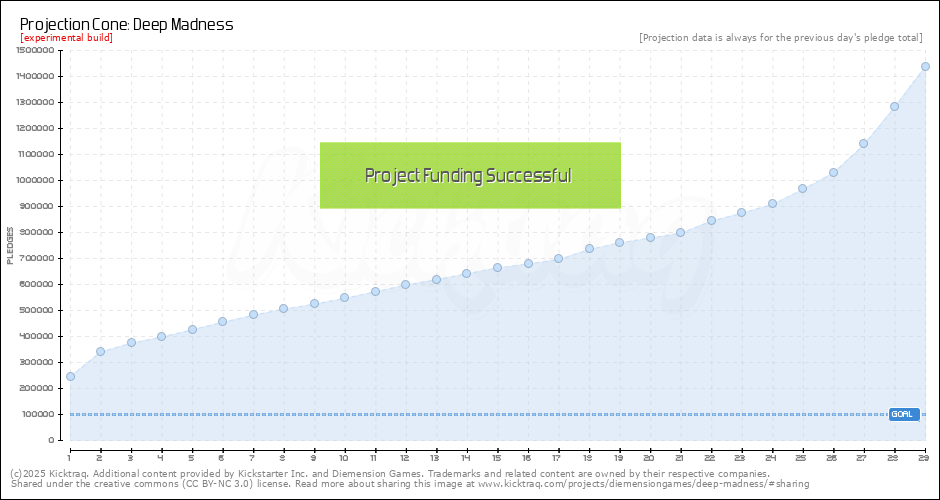Screen dimensions: 940x500
Task: Click the 100000 y-axis label
Action: [37, 414]
